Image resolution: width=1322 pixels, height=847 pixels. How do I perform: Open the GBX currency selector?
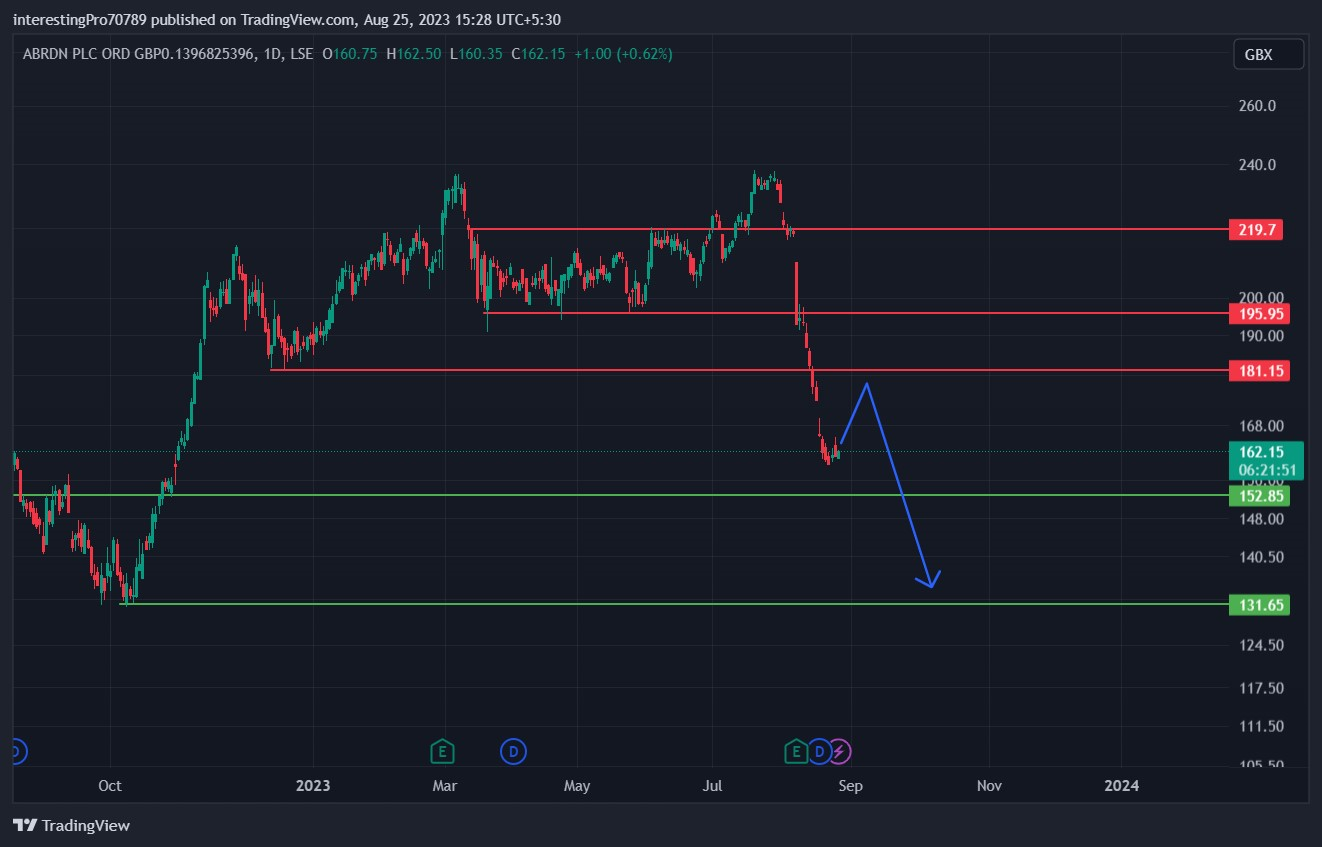click(1268, 54)
